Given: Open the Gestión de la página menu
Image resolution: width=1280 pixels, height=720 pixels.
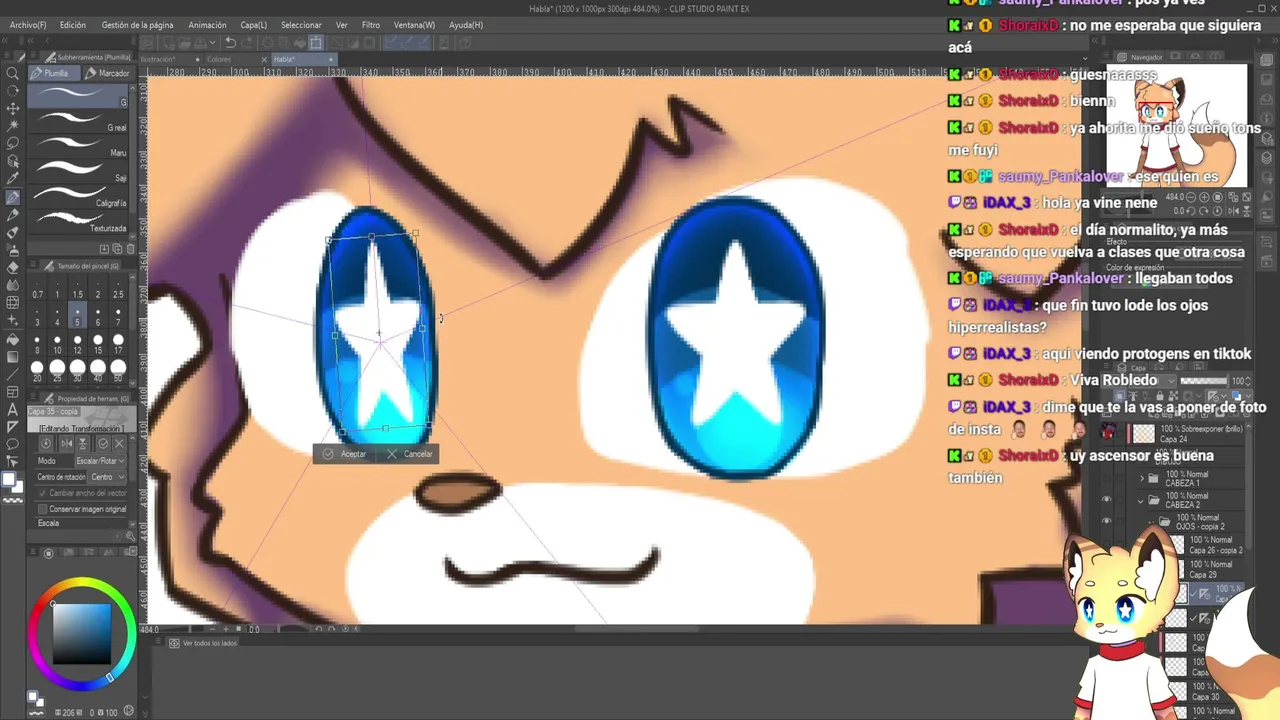Looking at the screenshot, I should 137,25.
